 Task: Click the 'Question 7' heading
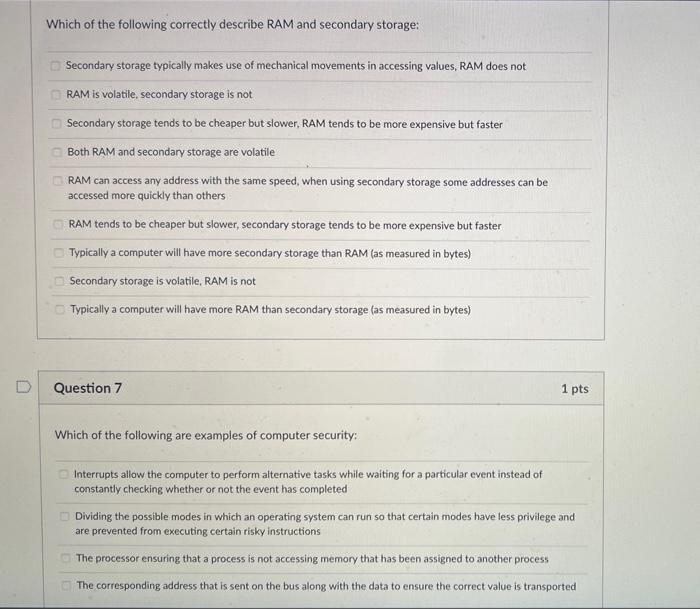(88, 388)
